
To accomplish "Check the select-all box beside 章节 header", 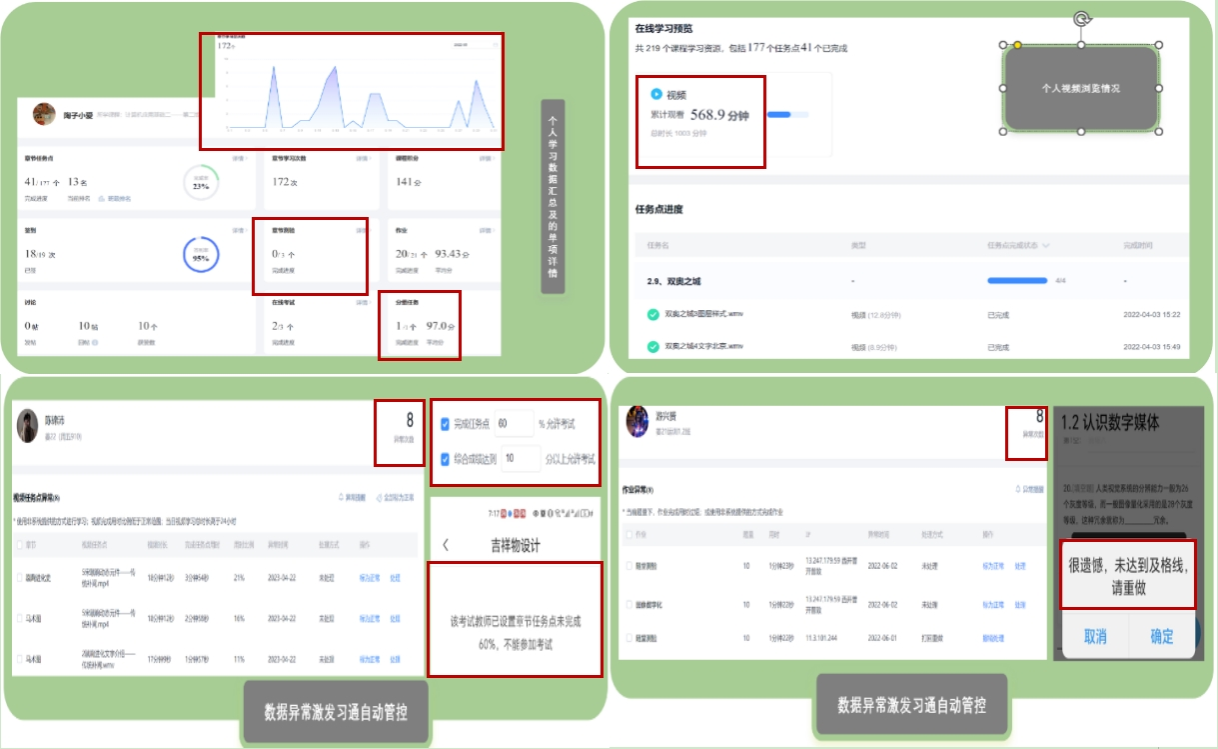I will [x=21, y=545].
